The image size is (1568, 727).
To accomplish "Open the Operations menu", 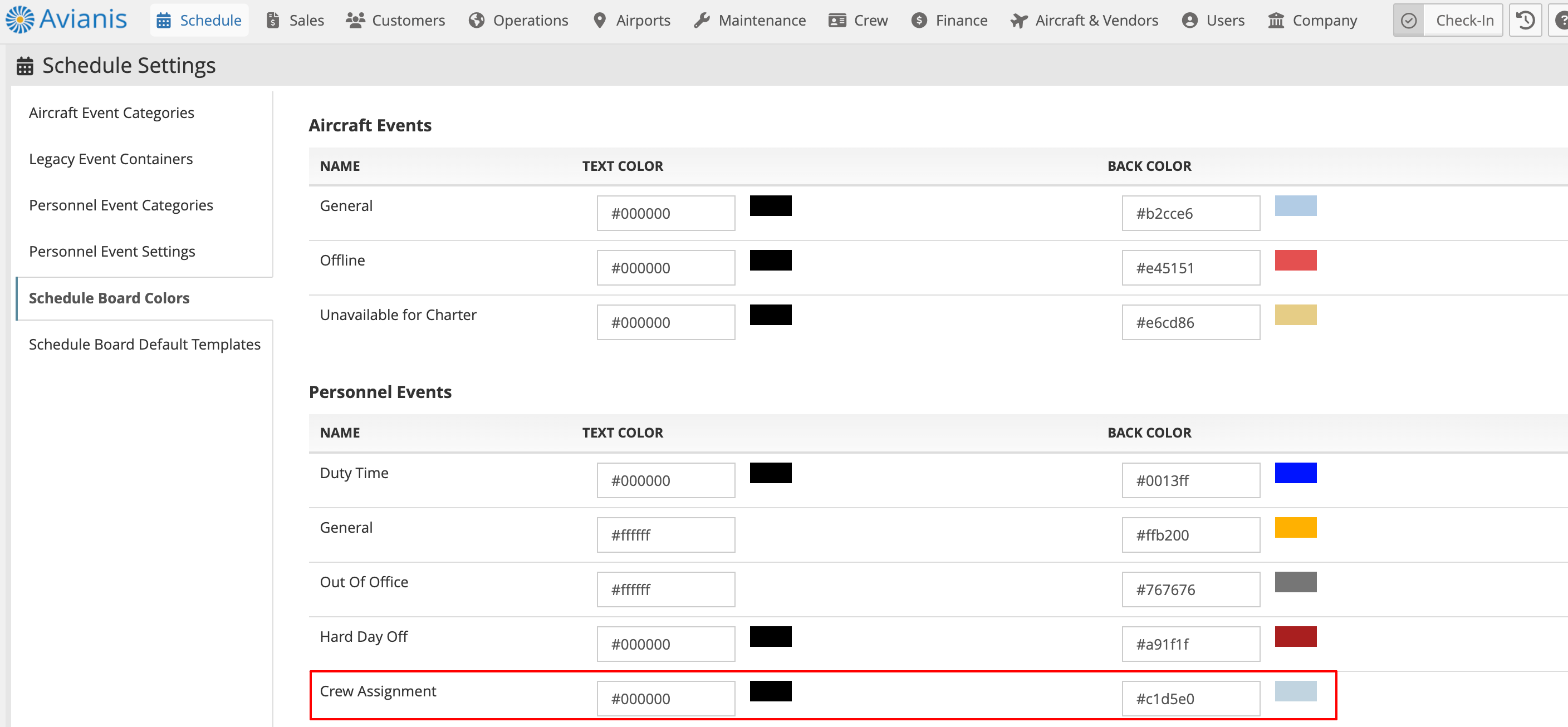I will 518,20.
